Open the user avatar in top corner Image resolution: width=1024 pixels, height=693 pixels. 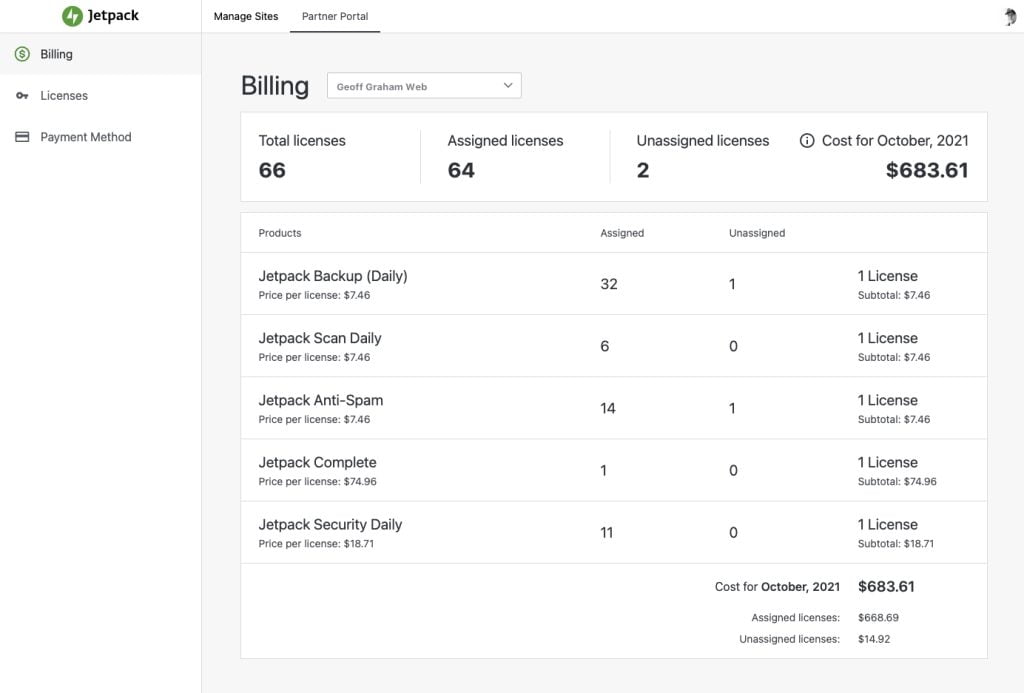click(x=1010, y=16)
